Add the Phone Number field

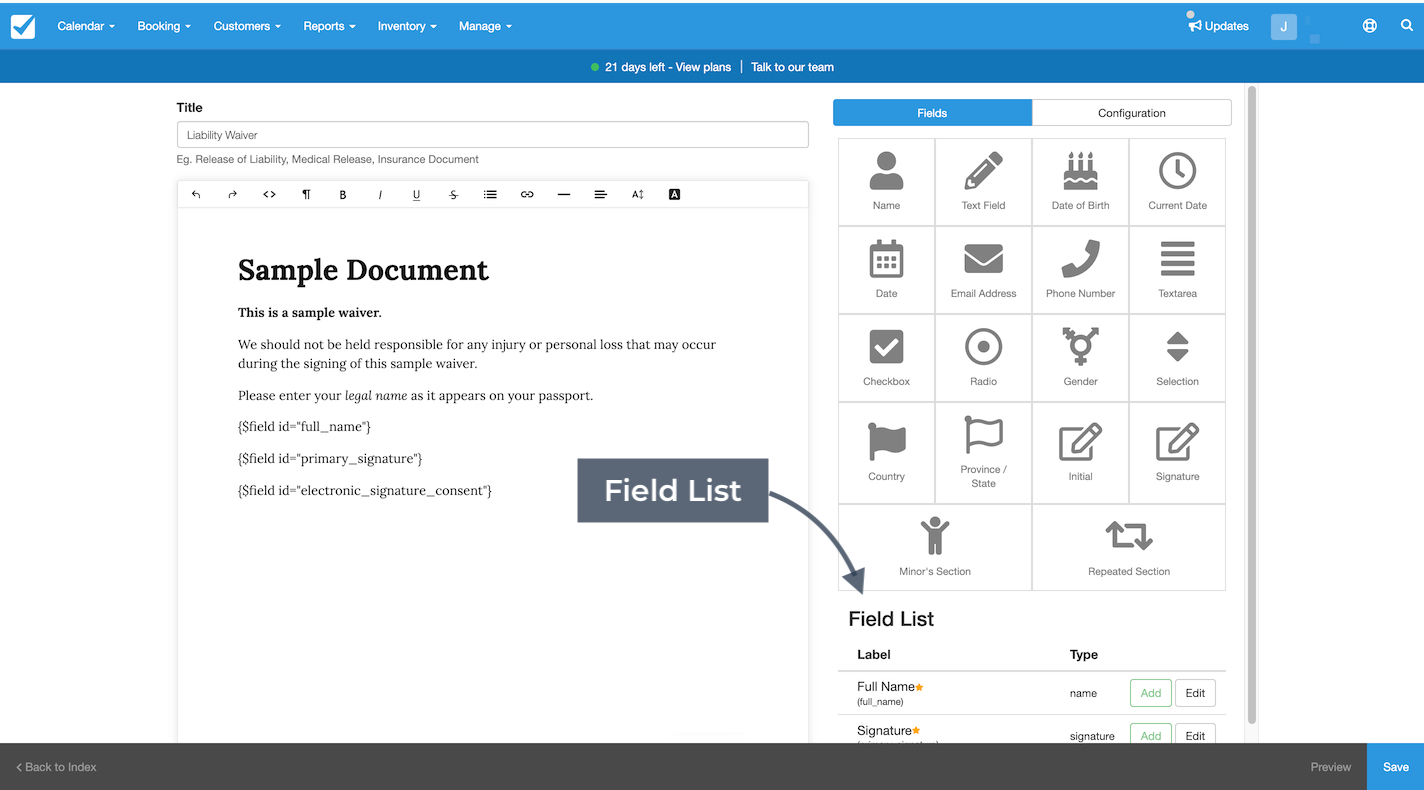click(1080, 270)
